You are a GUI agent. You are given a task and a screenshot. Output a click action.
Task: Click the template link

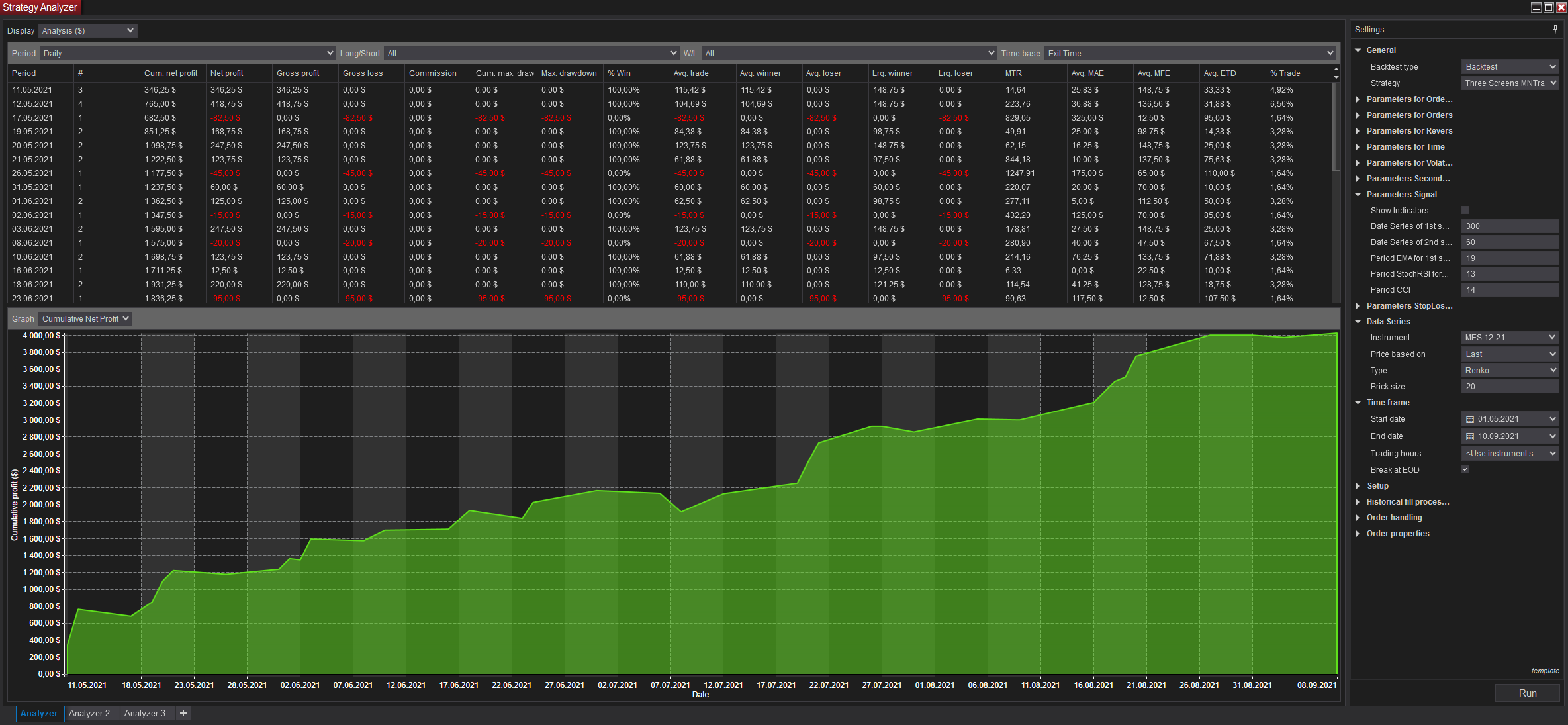point(1545,671)
